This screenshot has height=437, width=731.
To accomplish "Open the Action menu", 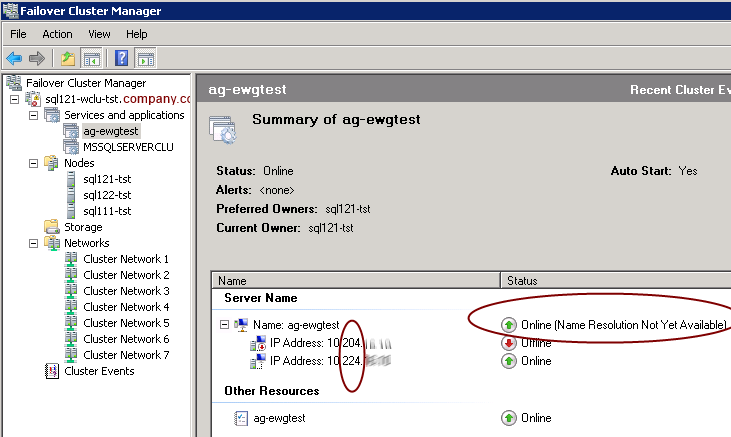I will coord(57,34).
